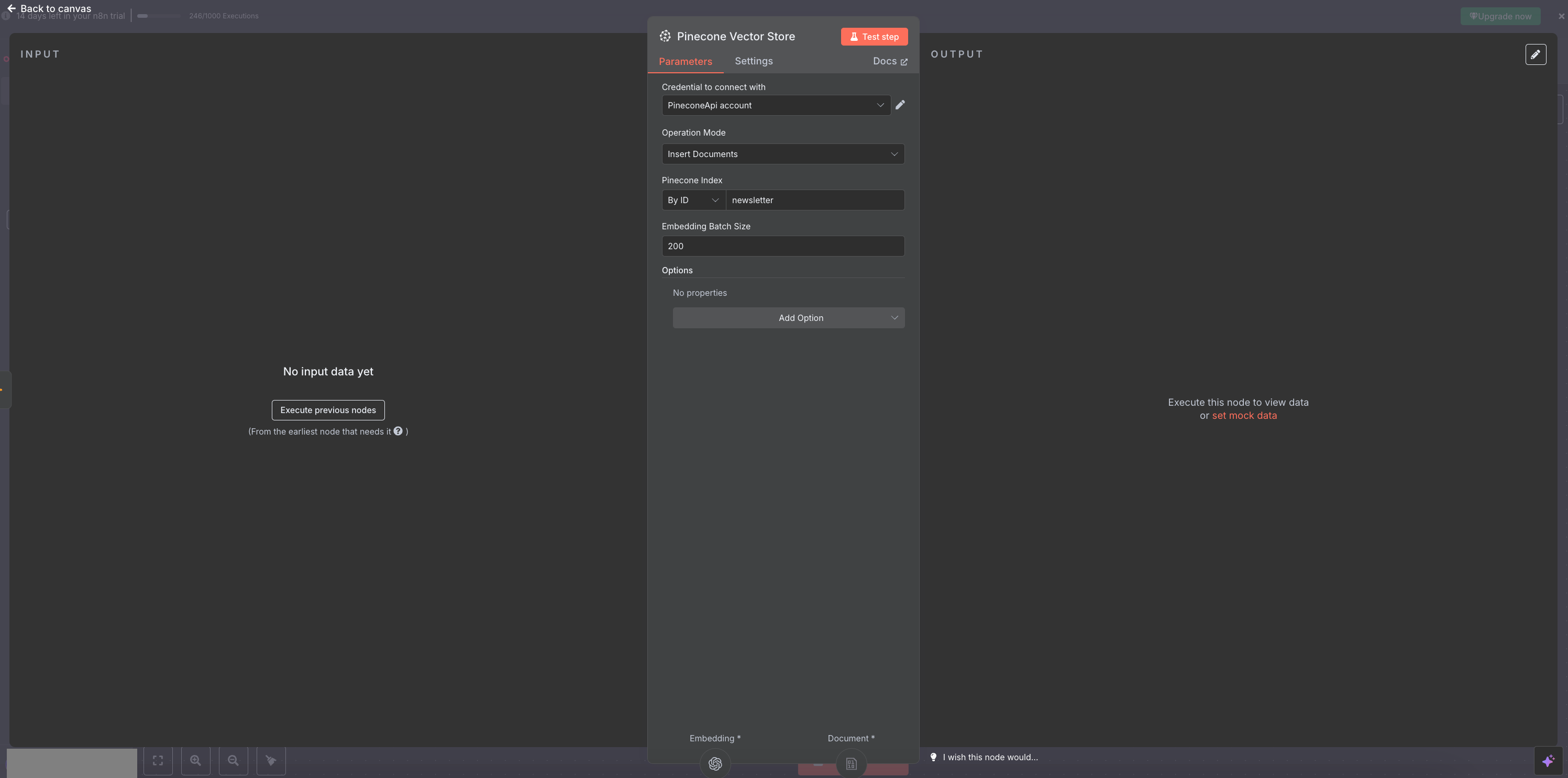Click the Embedding Batch Size field showing 200
The image size is (1568, 778).
[x=783, y=246]
